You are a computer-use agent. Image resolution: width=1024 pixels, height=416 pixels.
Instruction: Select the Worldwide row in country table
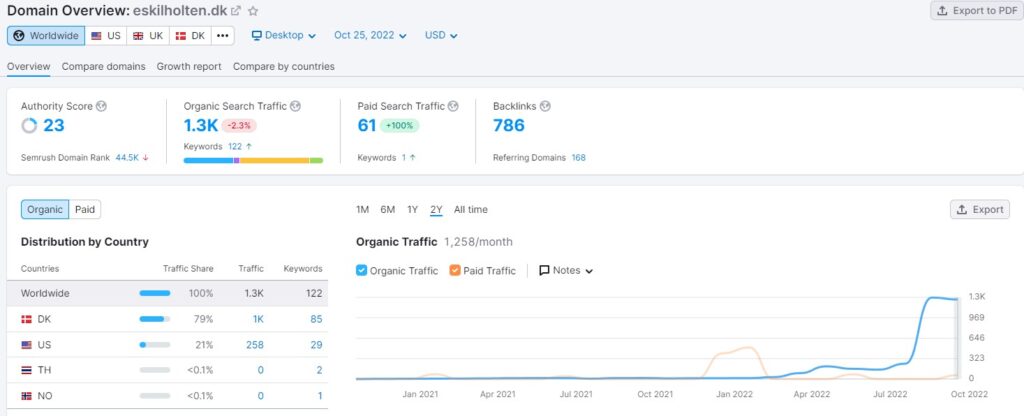(x=167, y=293)
